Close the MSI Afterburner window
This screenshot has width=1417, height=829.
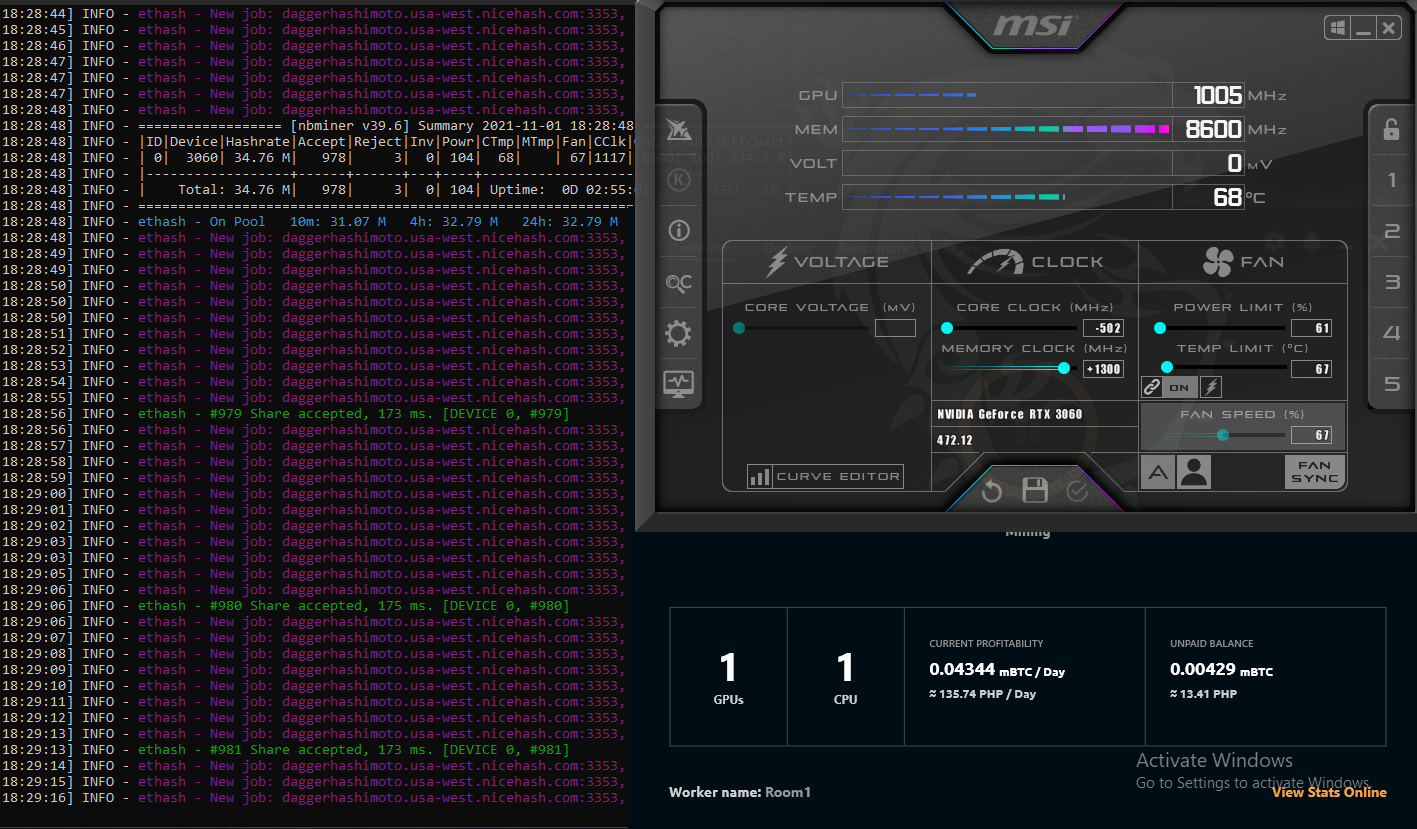coord(1388,29)
